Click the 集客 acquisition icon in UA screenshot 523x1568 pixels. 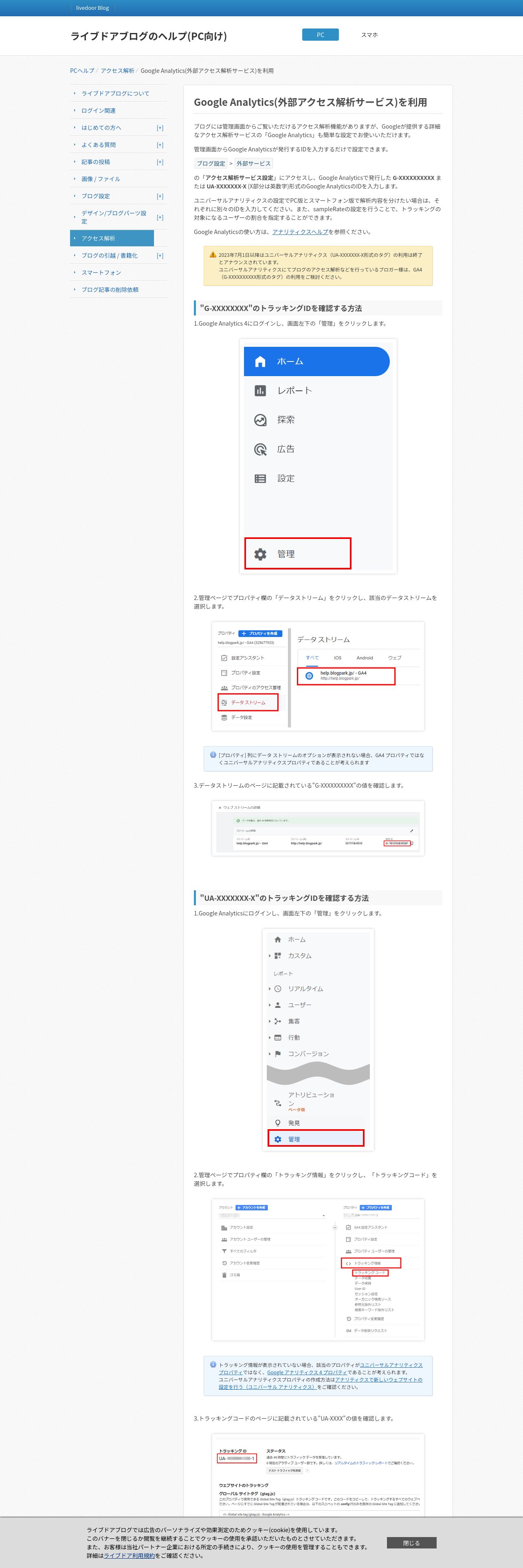pyautogui.click(x=278, y=1021)
